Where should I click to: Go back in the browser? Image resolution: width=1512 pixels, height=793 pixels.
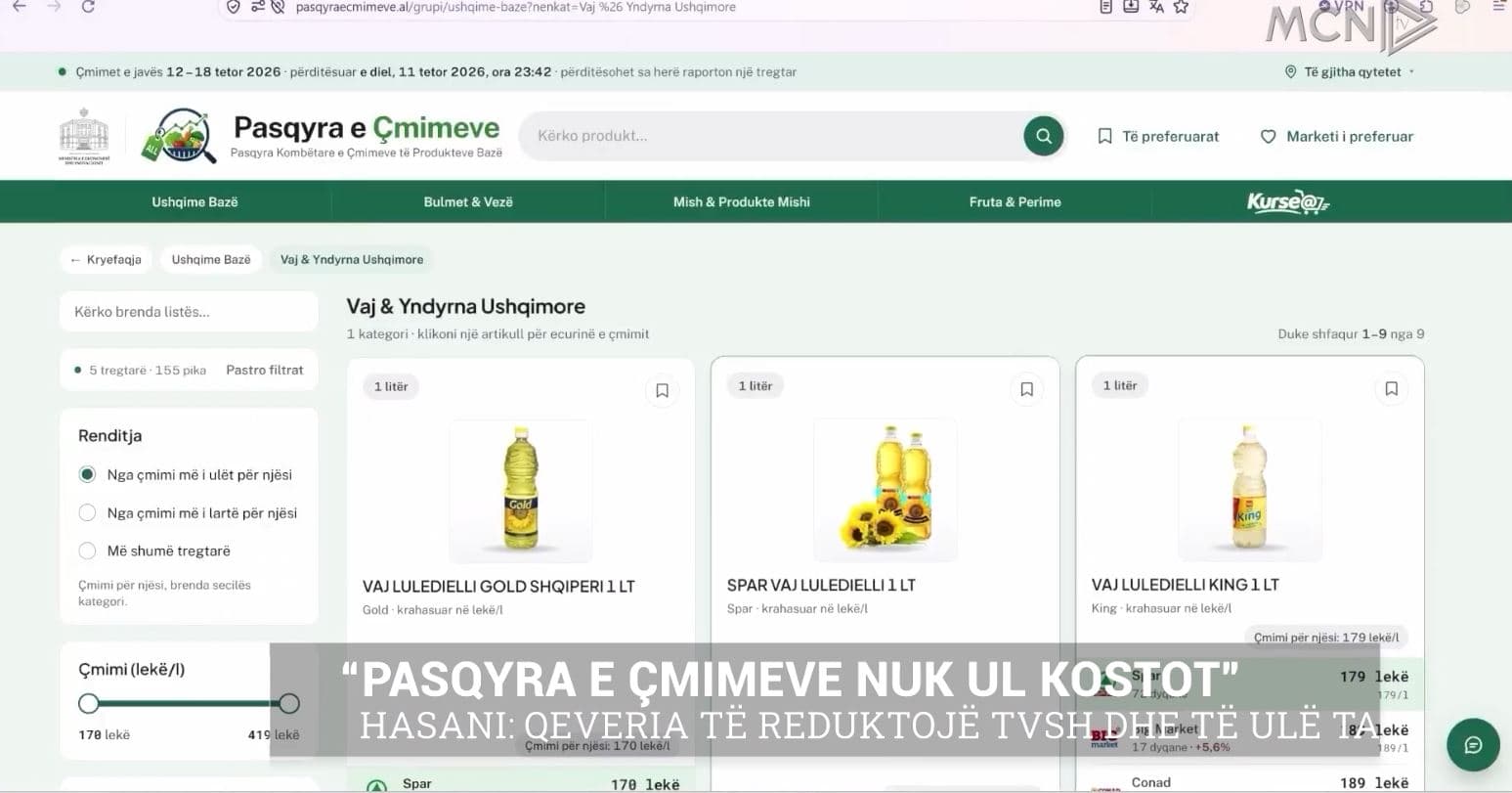pos(19,7)
